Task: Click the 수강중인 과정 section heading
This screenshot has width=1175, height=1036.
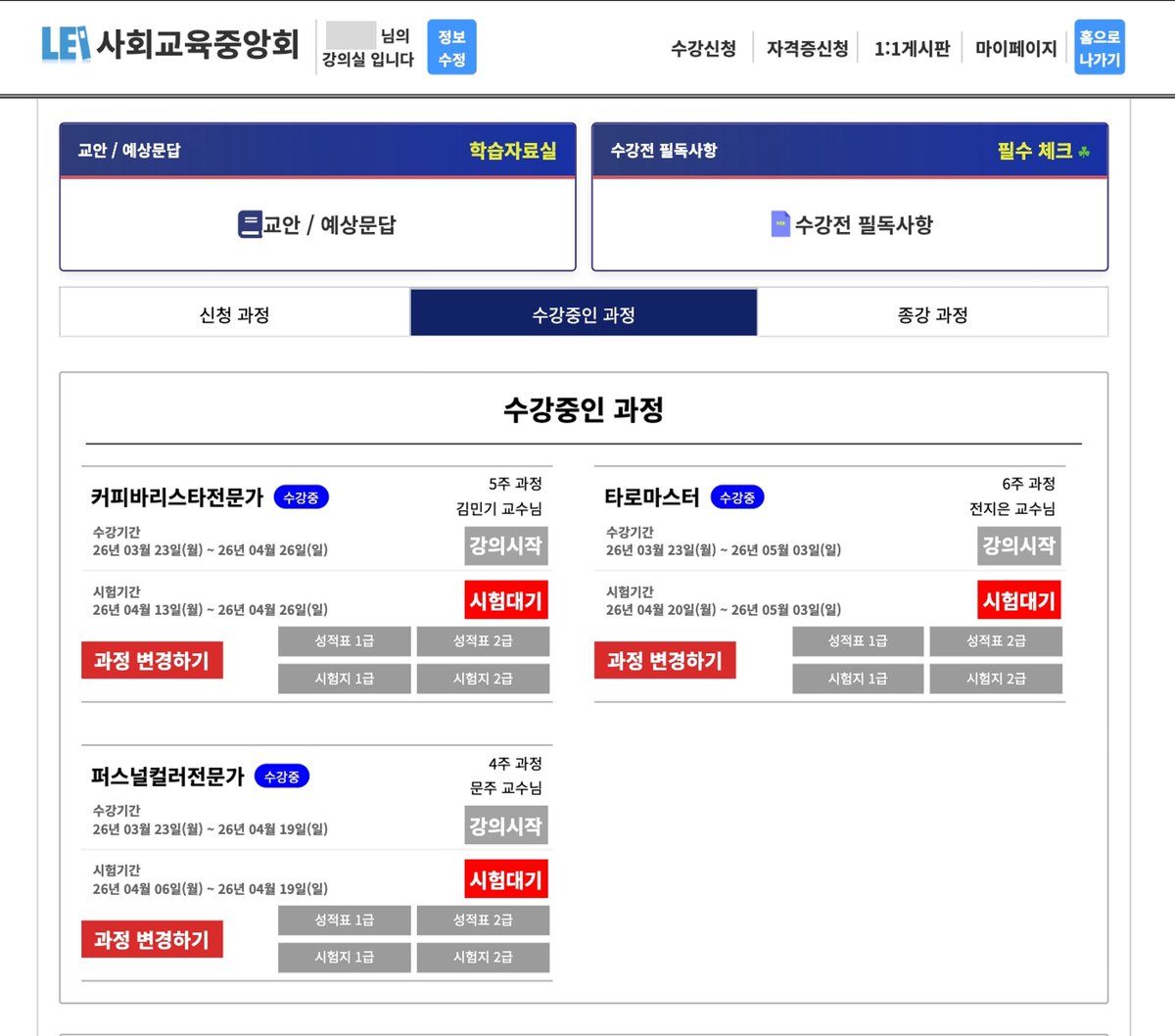Action: point(584,408)
